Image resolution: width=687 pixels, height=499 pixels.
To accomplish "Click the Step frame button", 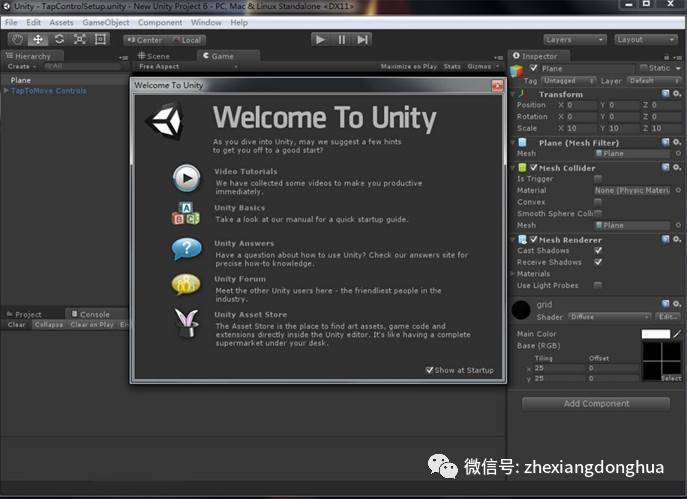I will coord(362,39).
